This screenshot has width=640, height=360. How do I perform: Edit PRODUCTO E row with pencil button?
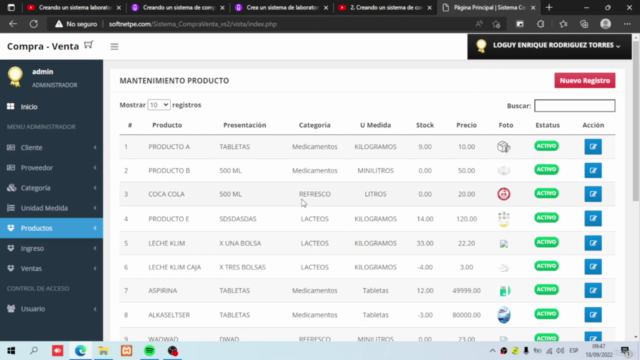593,218
